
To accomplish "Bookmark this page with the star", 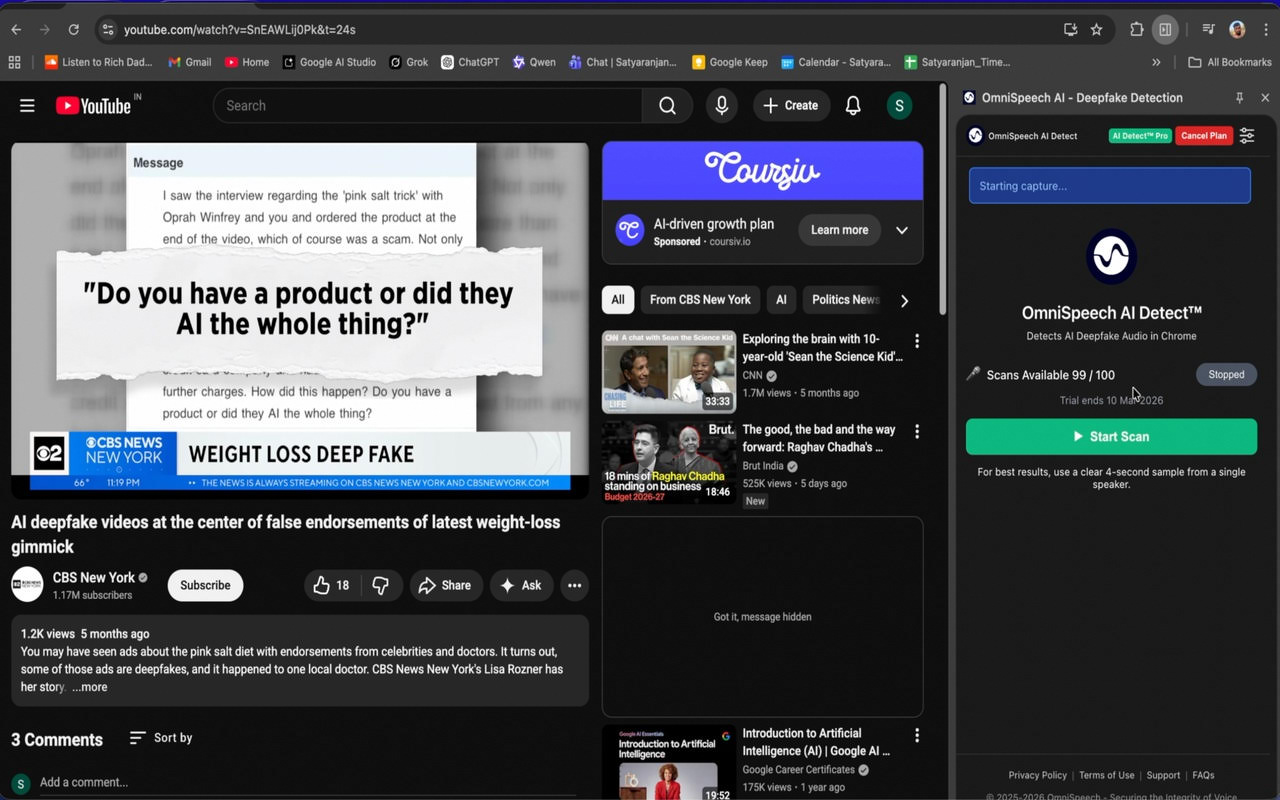I will pos(1096,30).
